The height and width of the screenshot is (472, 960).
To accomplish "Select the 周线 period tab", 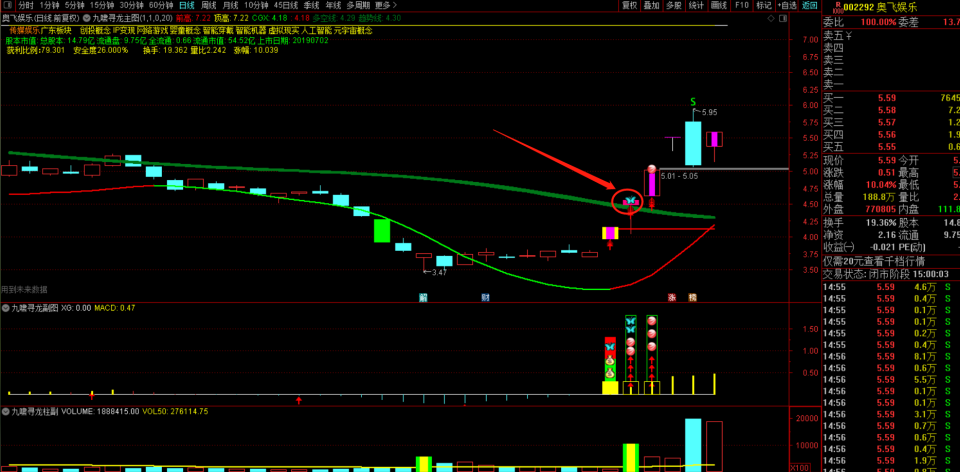I will pos(210,5).
